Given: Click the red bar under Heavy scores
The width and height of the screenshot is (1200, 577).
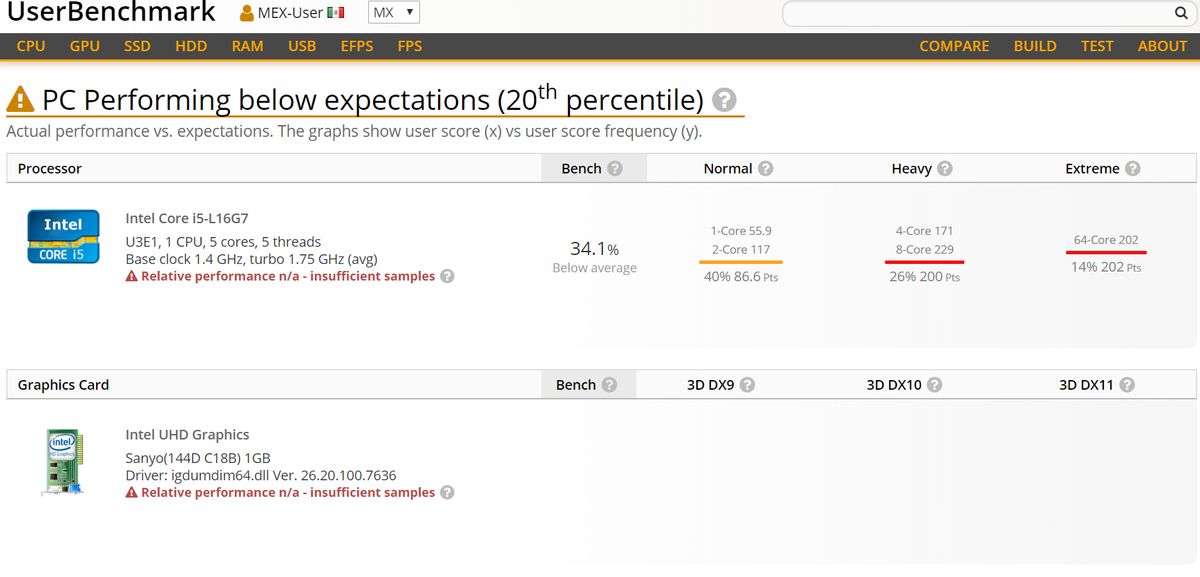Looking at the screenshot, I should coord(924,261).
